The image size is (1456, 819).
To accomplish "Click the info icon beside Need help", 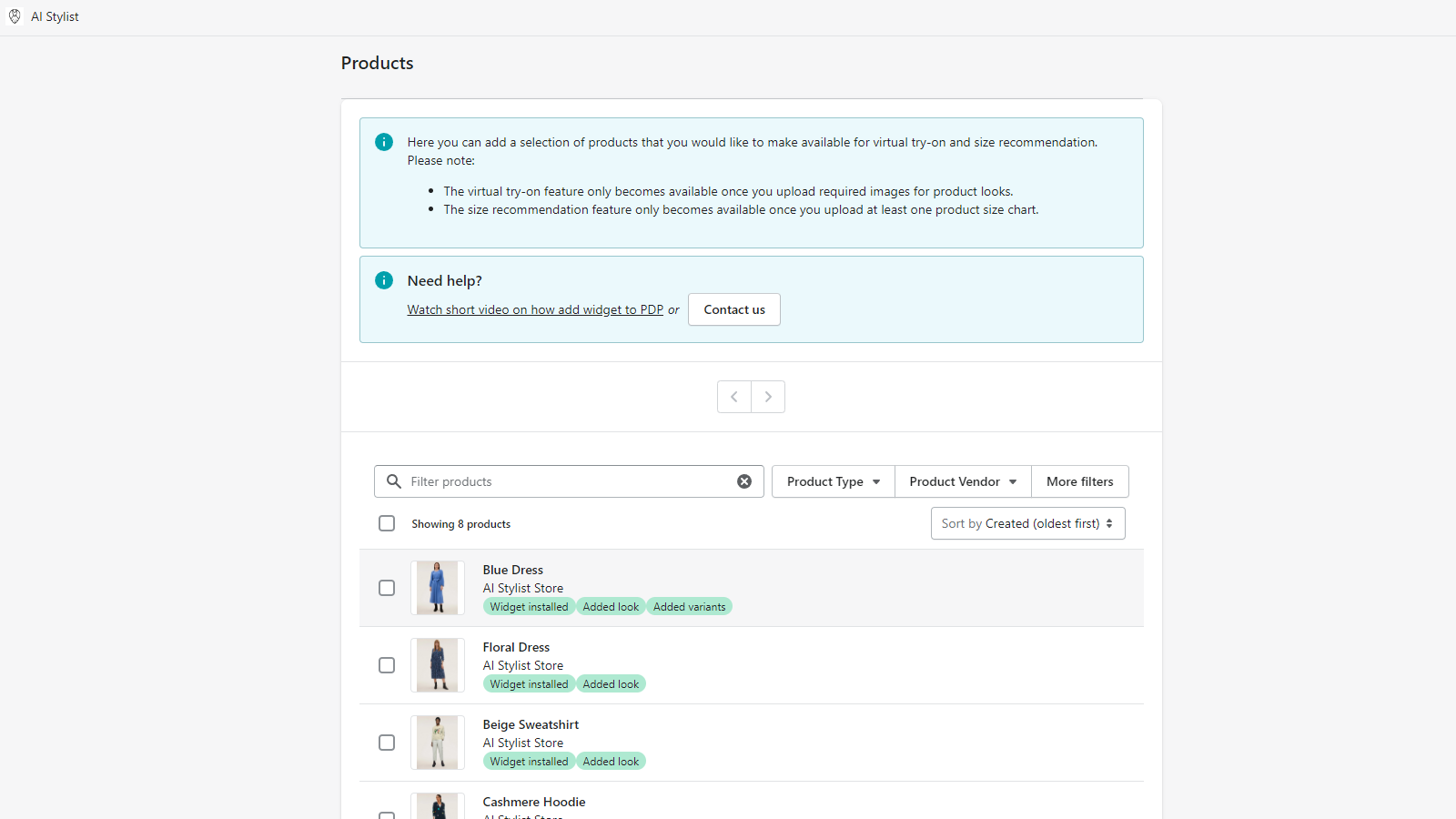I will pos(383,280).
